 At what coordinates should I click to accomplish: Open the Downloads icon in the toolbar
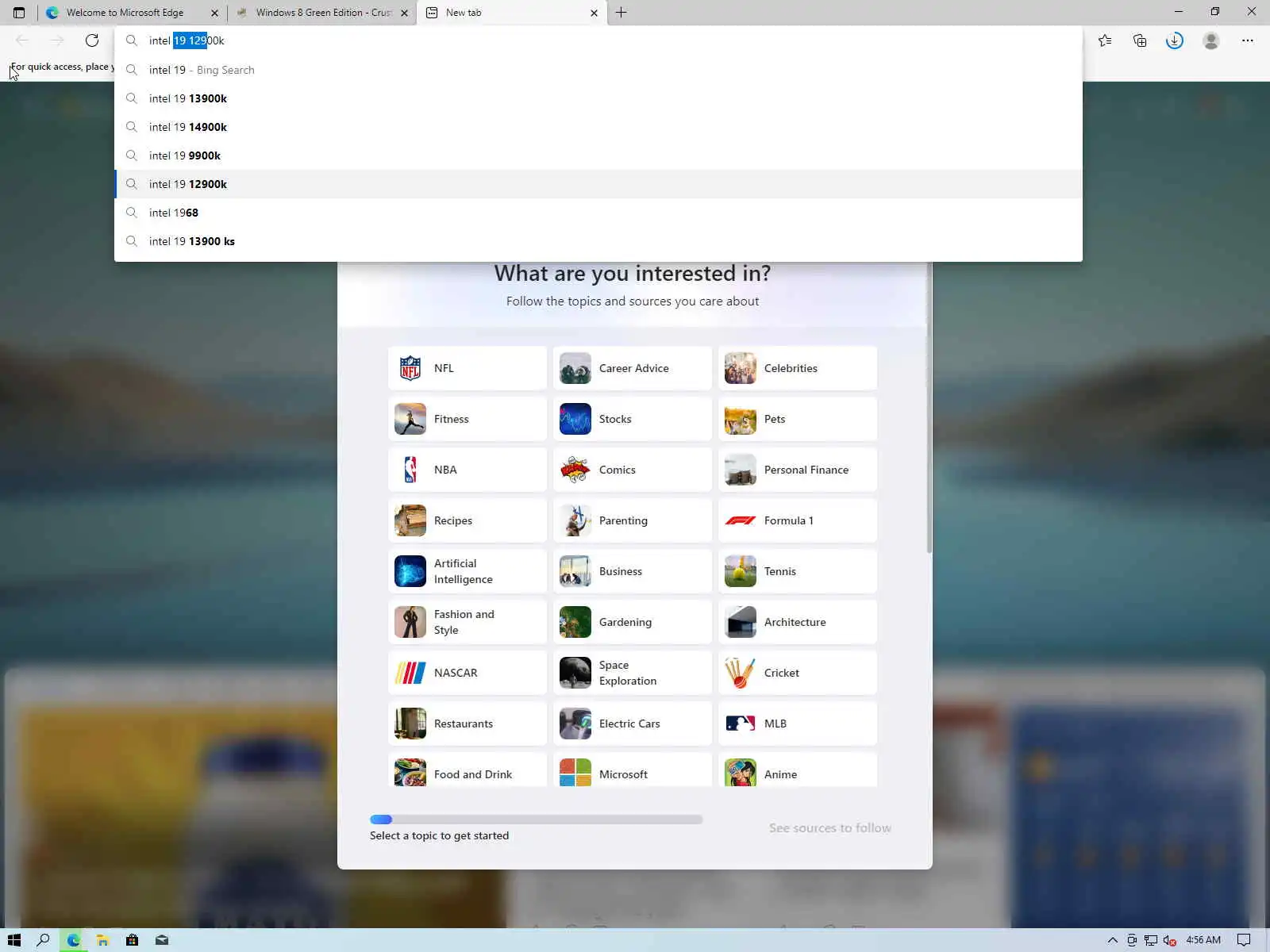[1175, 40]
